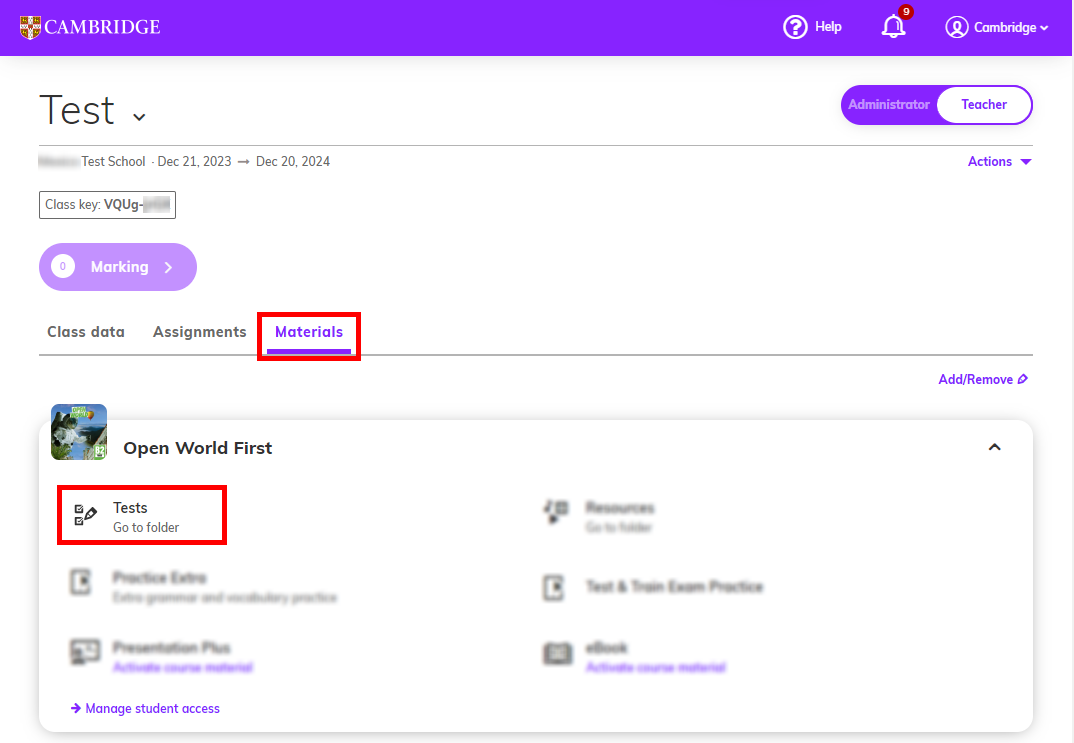The width and height of the screenshot is (1074, 743).
Task: Open the blurred Resources folder
Action: click(601, 516)
